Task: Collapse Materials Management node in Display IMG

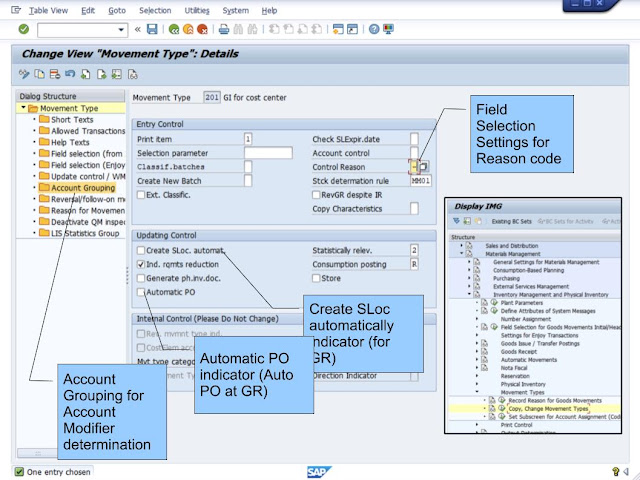Action: click(x=462, y=254)
